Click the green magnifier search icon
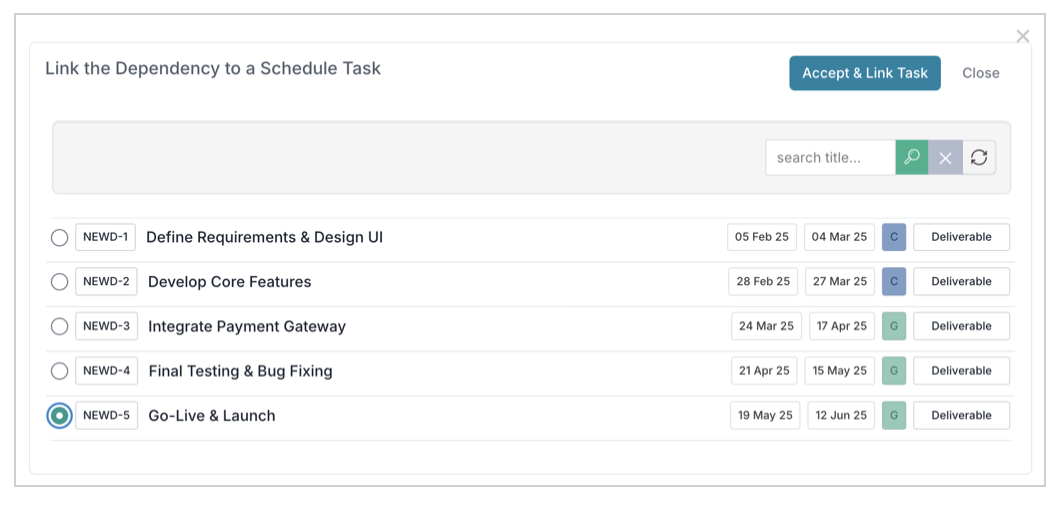1064x506 pixels. point(912,157)
